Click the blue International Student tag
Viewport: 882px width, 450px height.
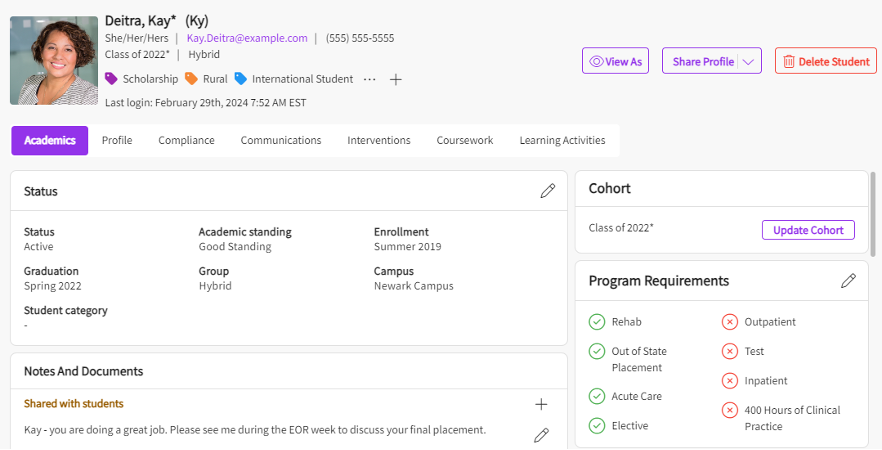pyautogui.click(x=294, y=79)
